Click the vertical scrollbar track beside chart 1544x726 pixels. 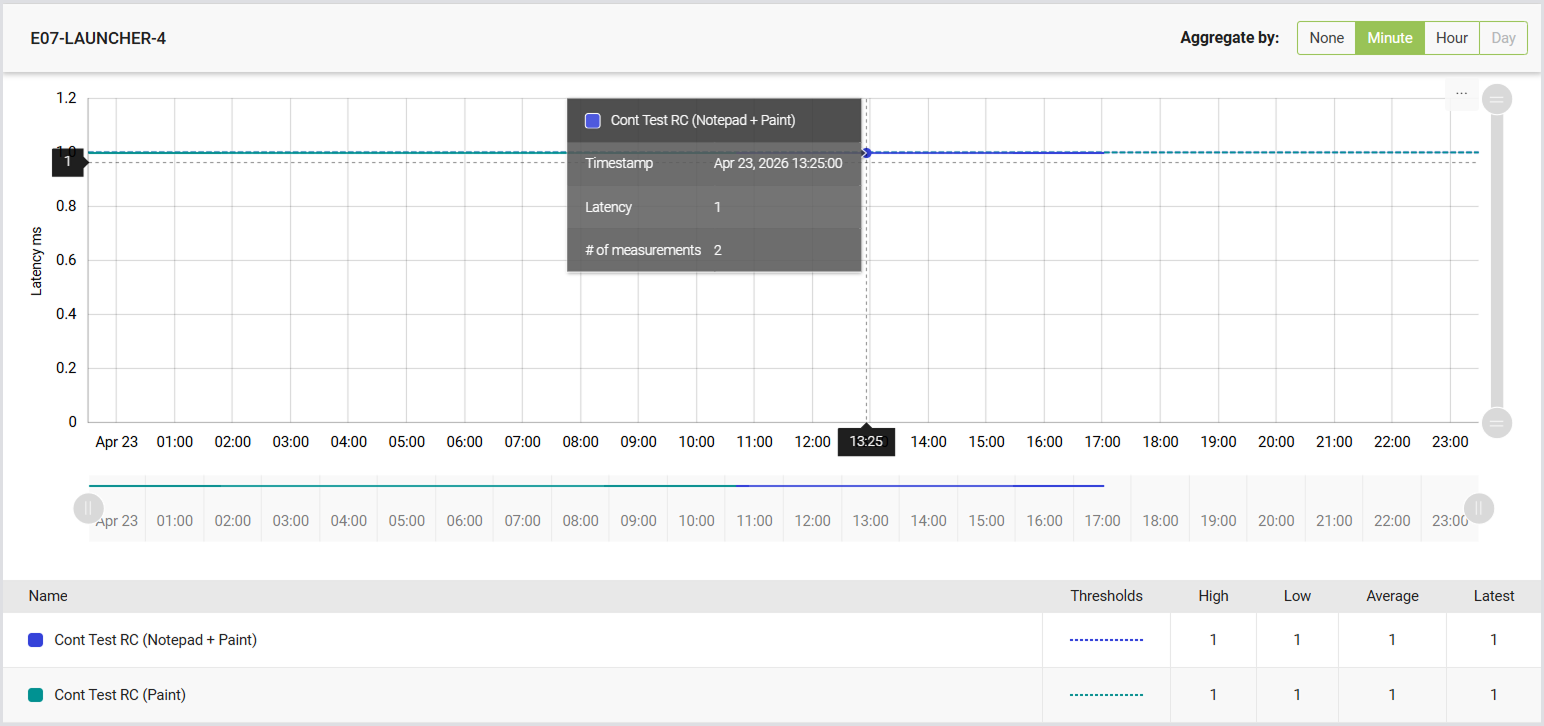(1497, 261)
